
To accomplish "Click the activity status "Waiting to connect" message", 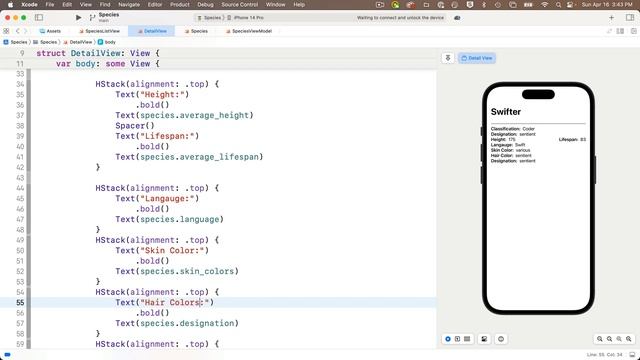I will pyautogui.click(x=400, y=18).
